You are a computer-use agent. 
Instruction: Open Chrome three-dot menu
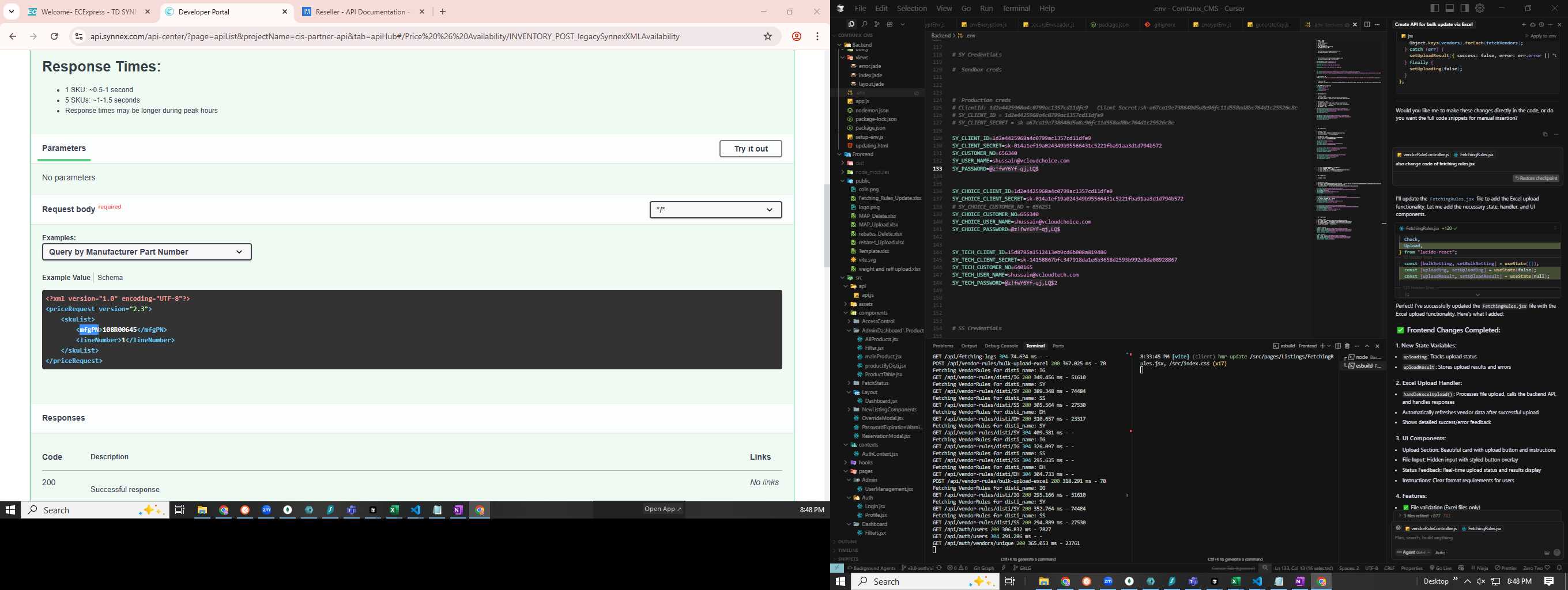coord(817,36)
